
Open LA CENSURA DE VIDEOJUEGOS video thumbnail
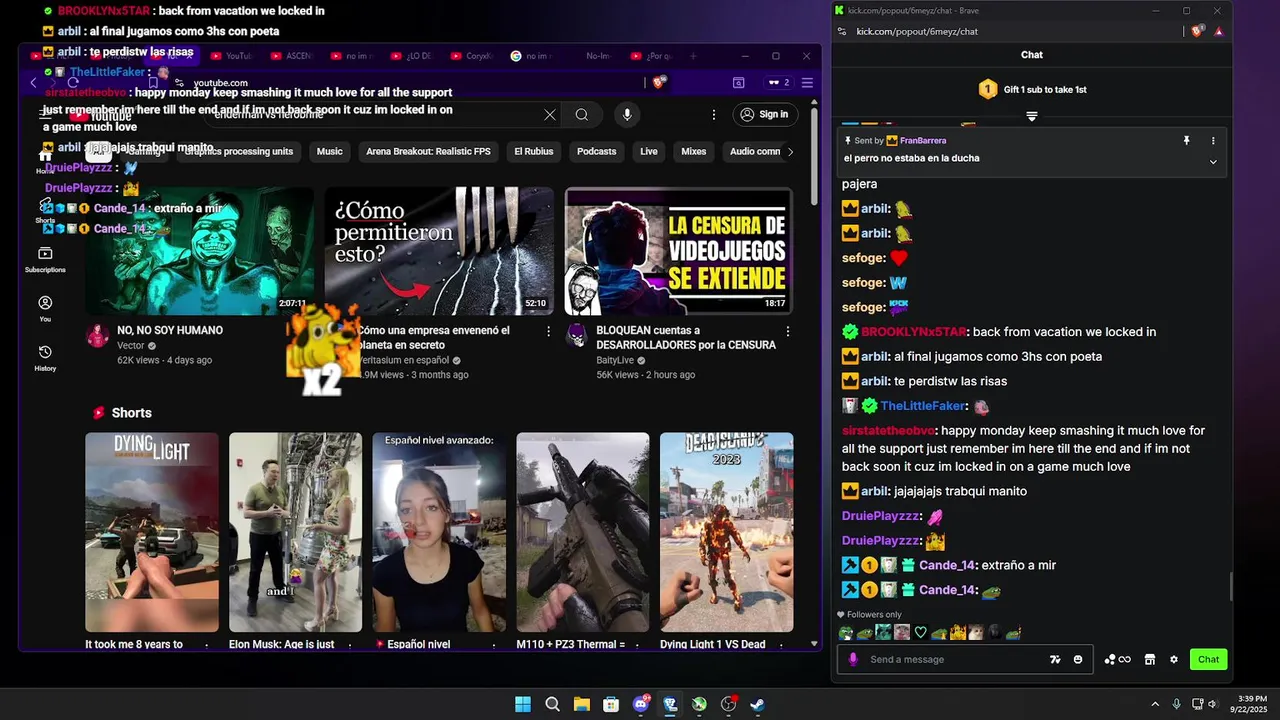679,251
